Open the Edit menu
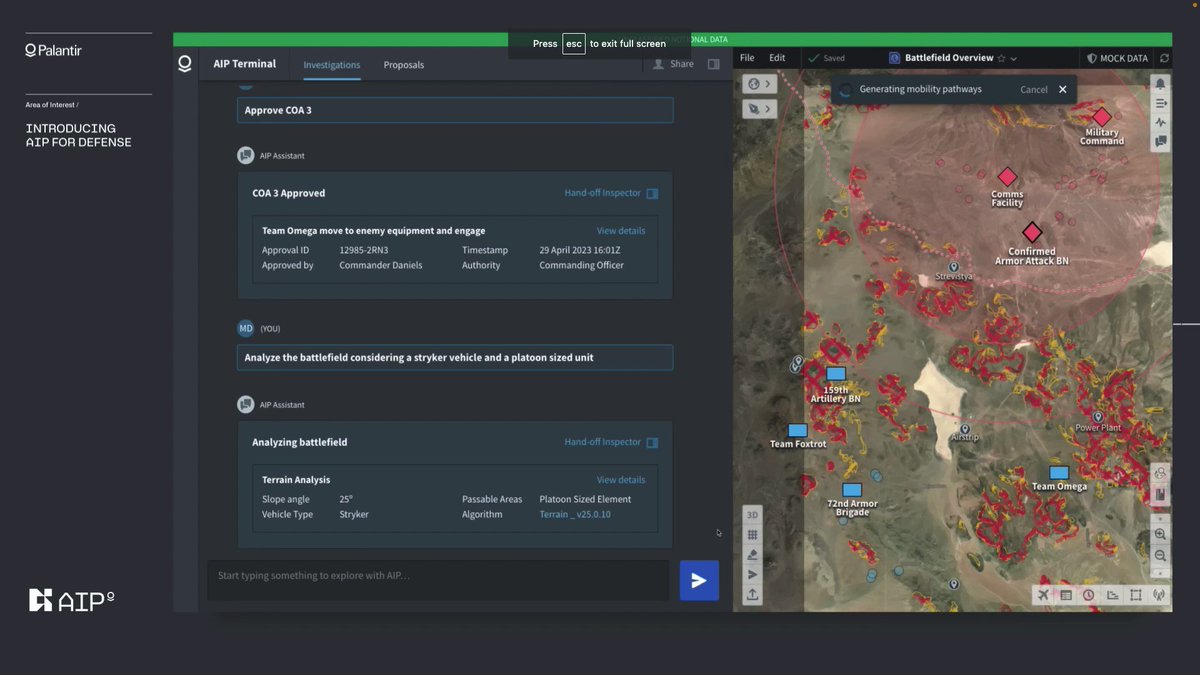This screenshot has height=675, width=1200. [777, 58]
